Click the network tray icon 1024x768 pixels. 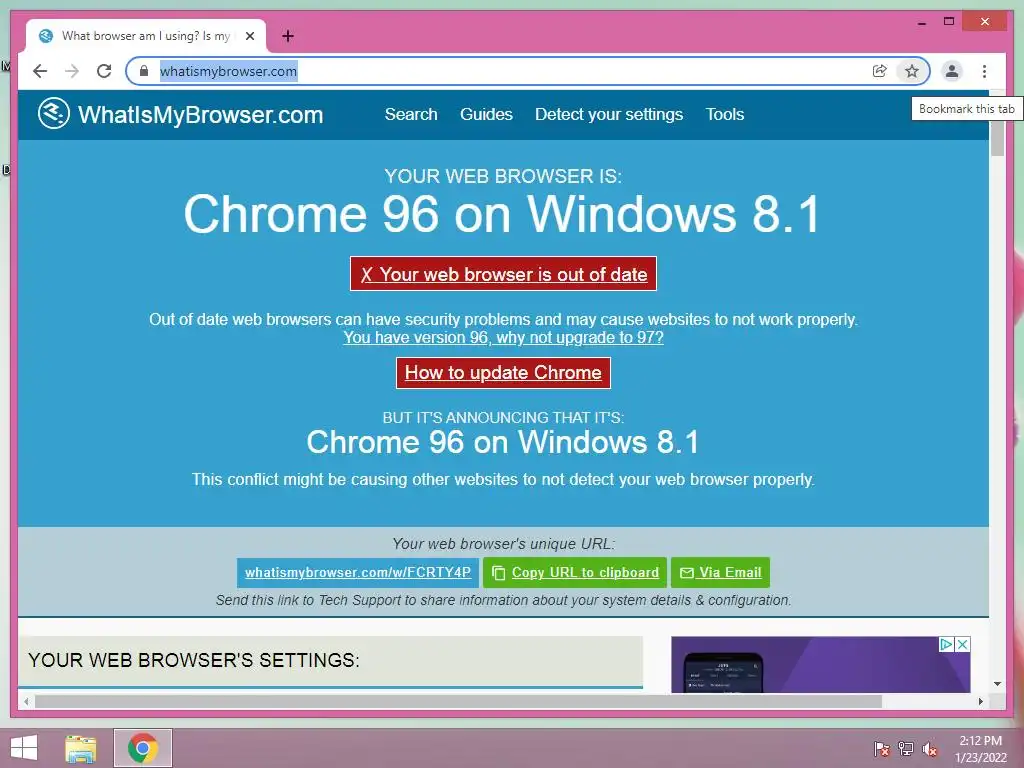(x=905, y=748)
